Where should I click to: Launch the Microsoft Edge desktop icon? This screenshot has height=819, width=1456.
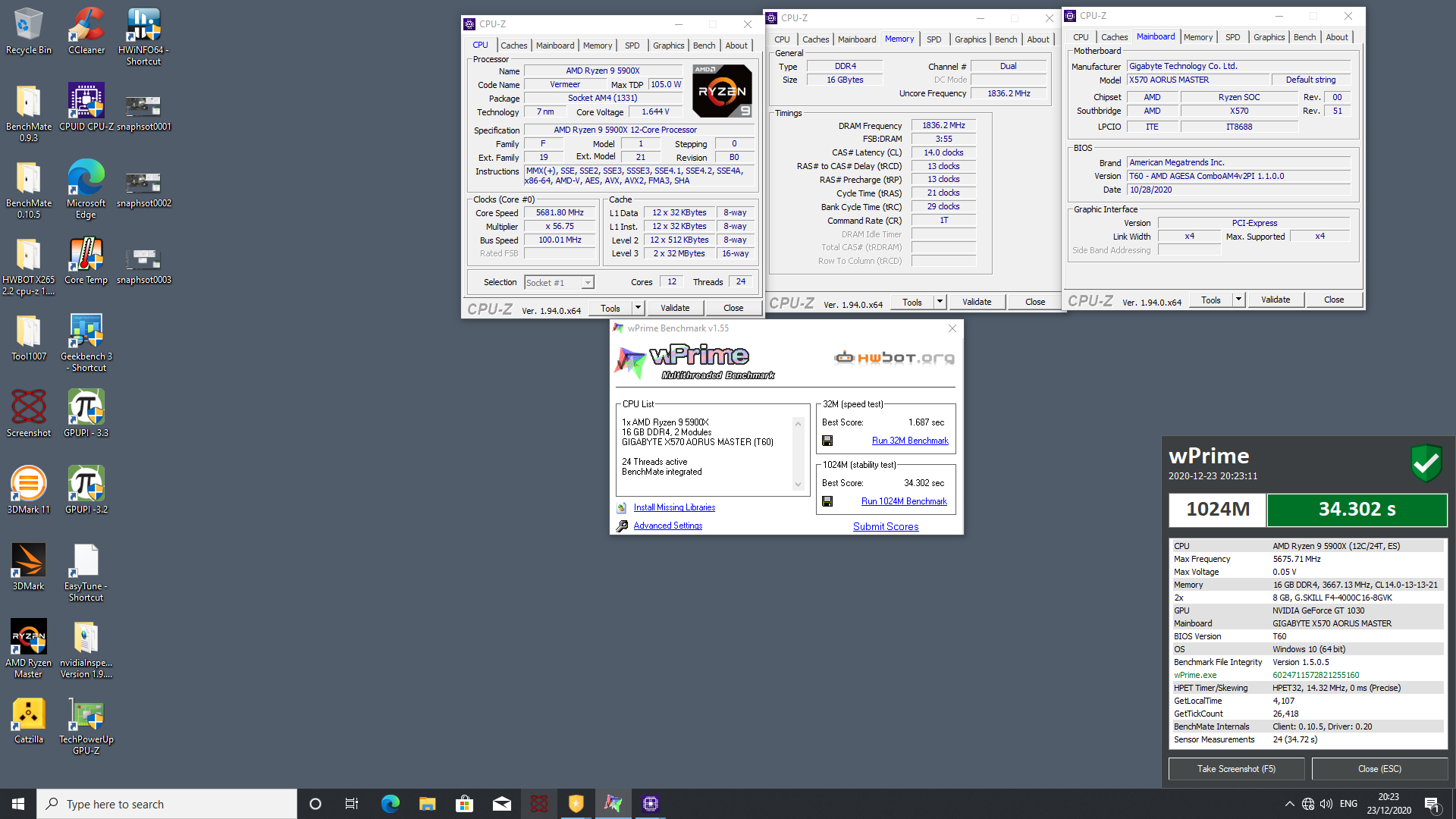point(86,189)
